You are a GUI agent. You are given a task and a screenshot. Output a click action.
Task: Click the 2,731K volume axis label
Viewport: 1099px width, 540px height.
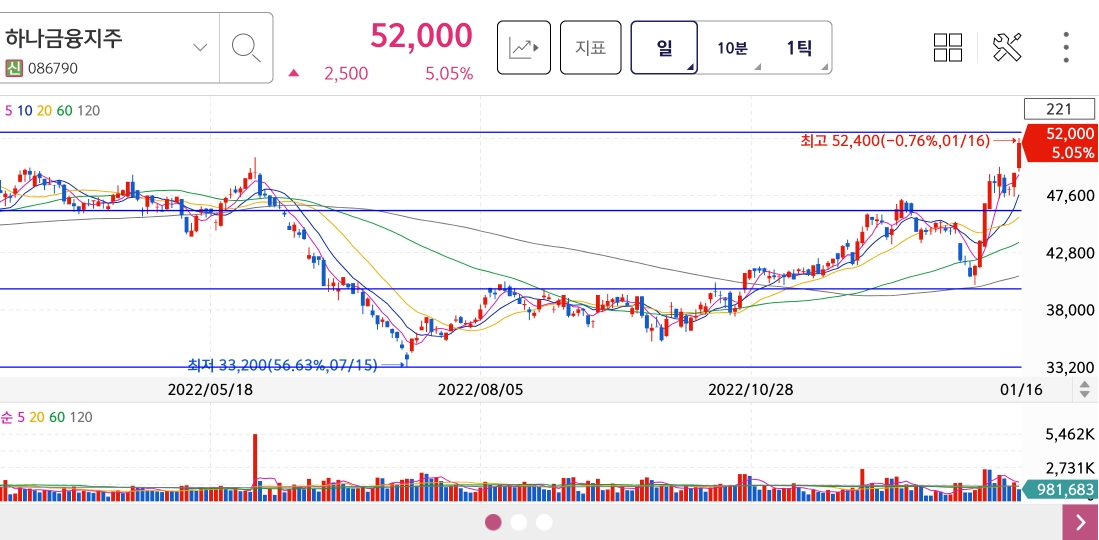coord(1069,468)
